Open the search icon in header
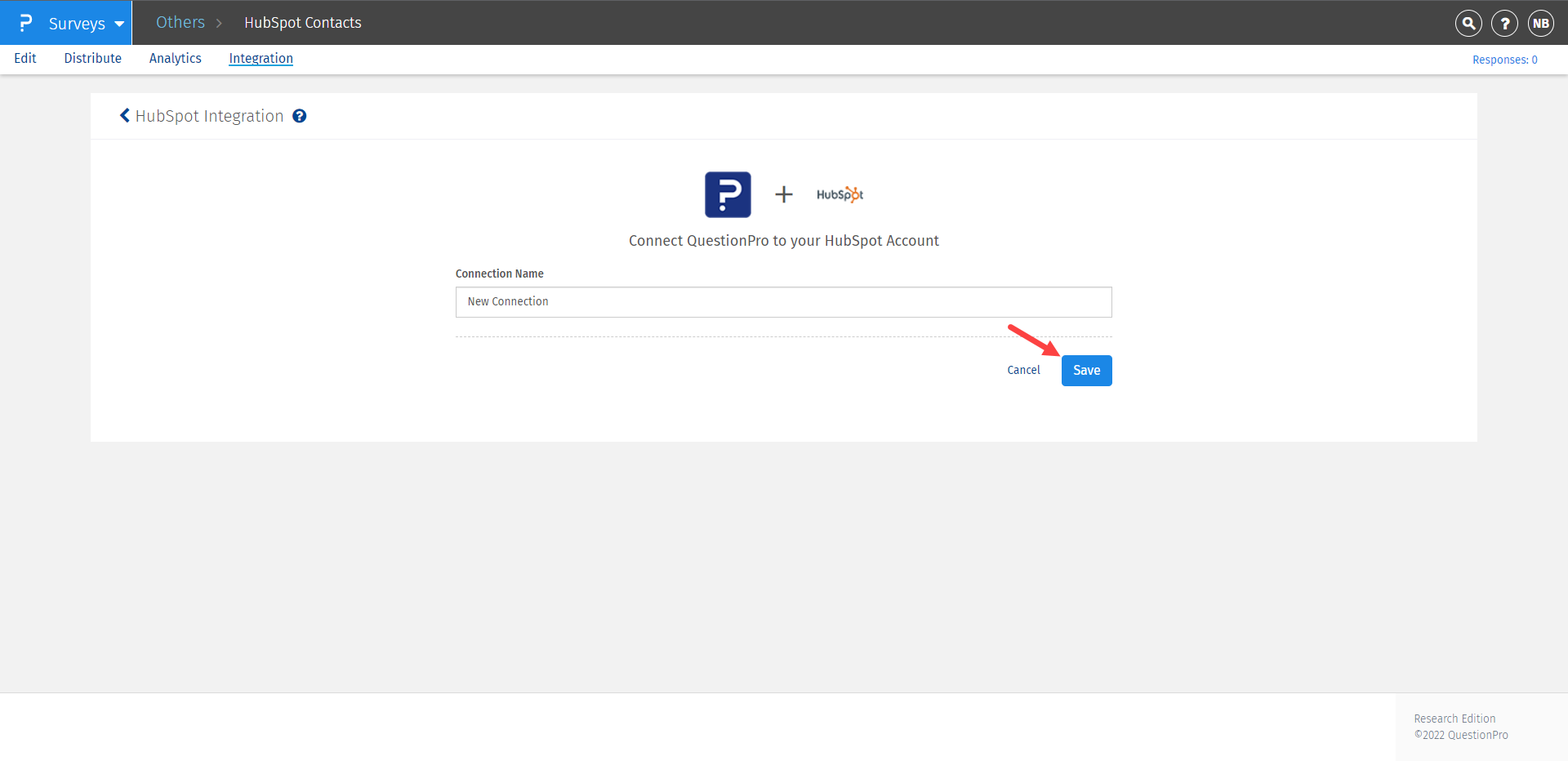Screen dimensions: 1568x761 point(1468,23)
